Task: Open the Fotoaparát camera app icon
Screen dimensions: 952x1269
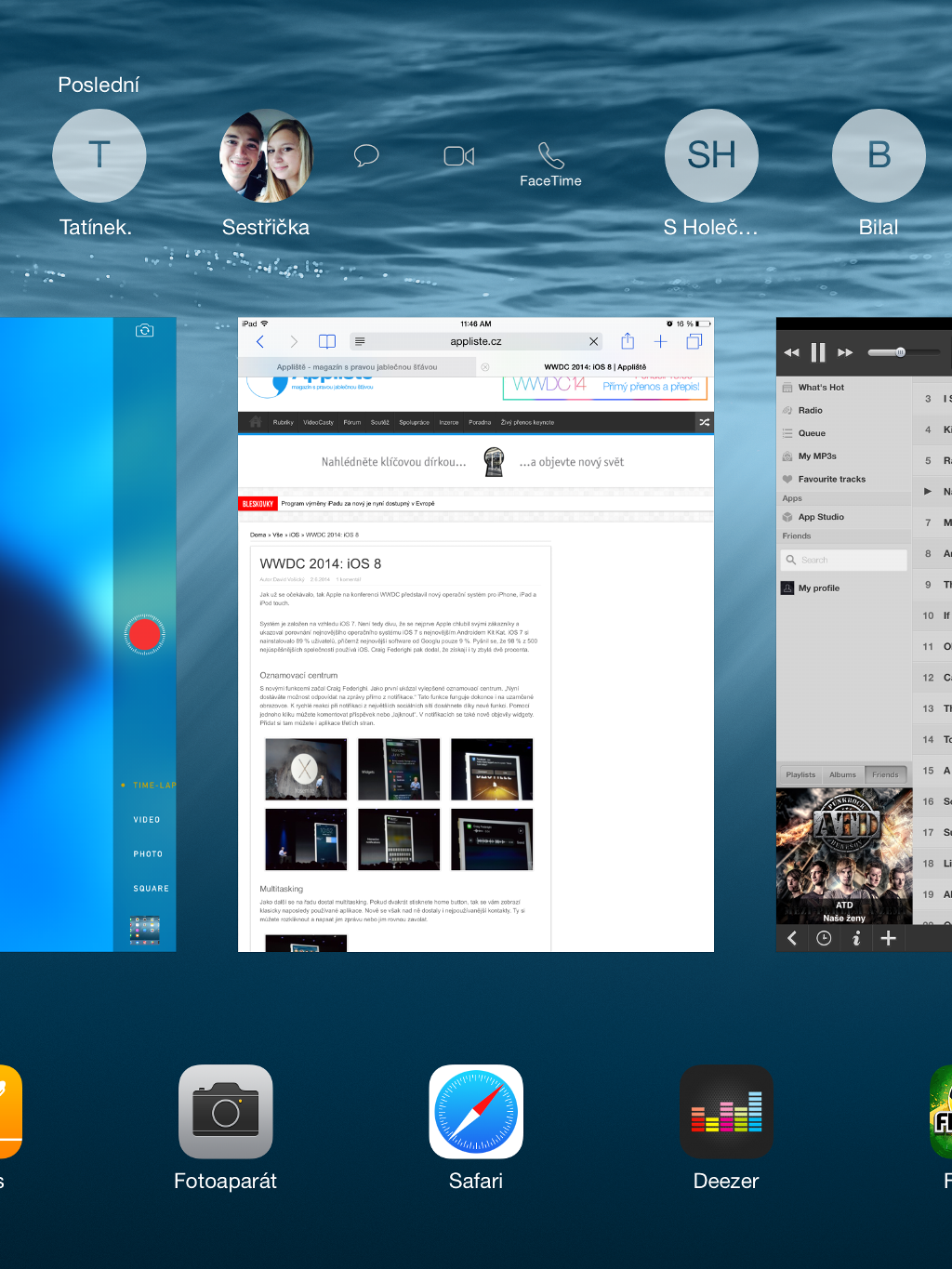Action: point(225,1111)
